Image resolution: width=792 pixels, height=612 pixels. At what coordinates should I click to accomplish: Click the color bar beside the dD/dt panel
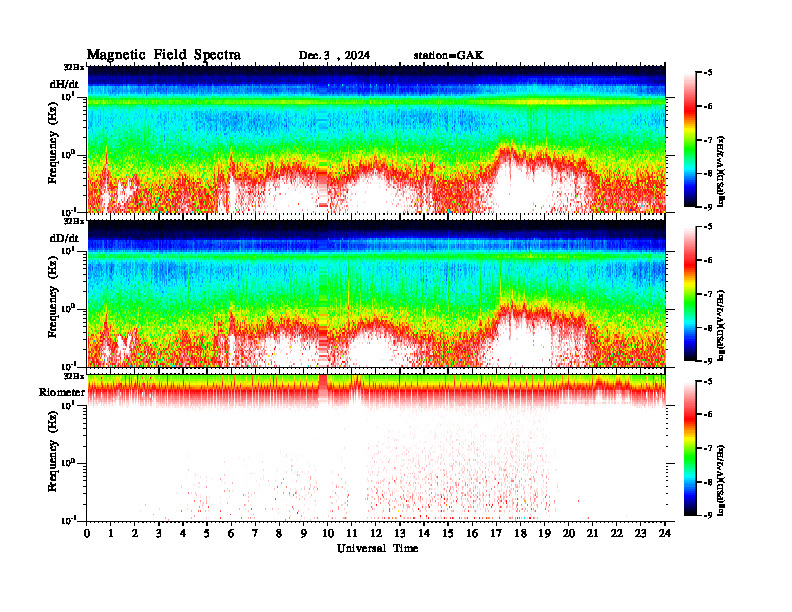[x=690, y=294]
